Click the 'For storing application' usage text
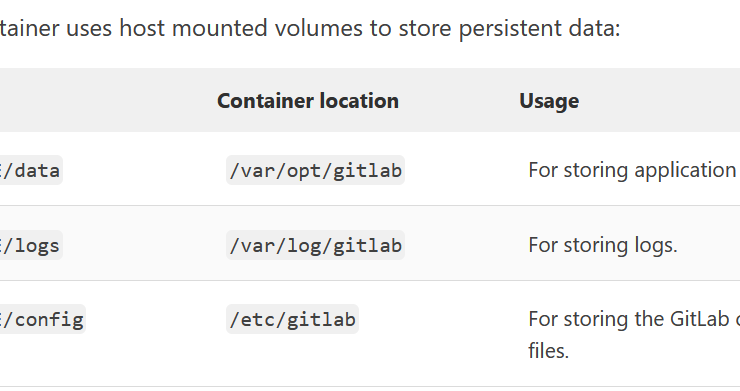This screenshot has height=391, width=740. [x=632, y=170]
